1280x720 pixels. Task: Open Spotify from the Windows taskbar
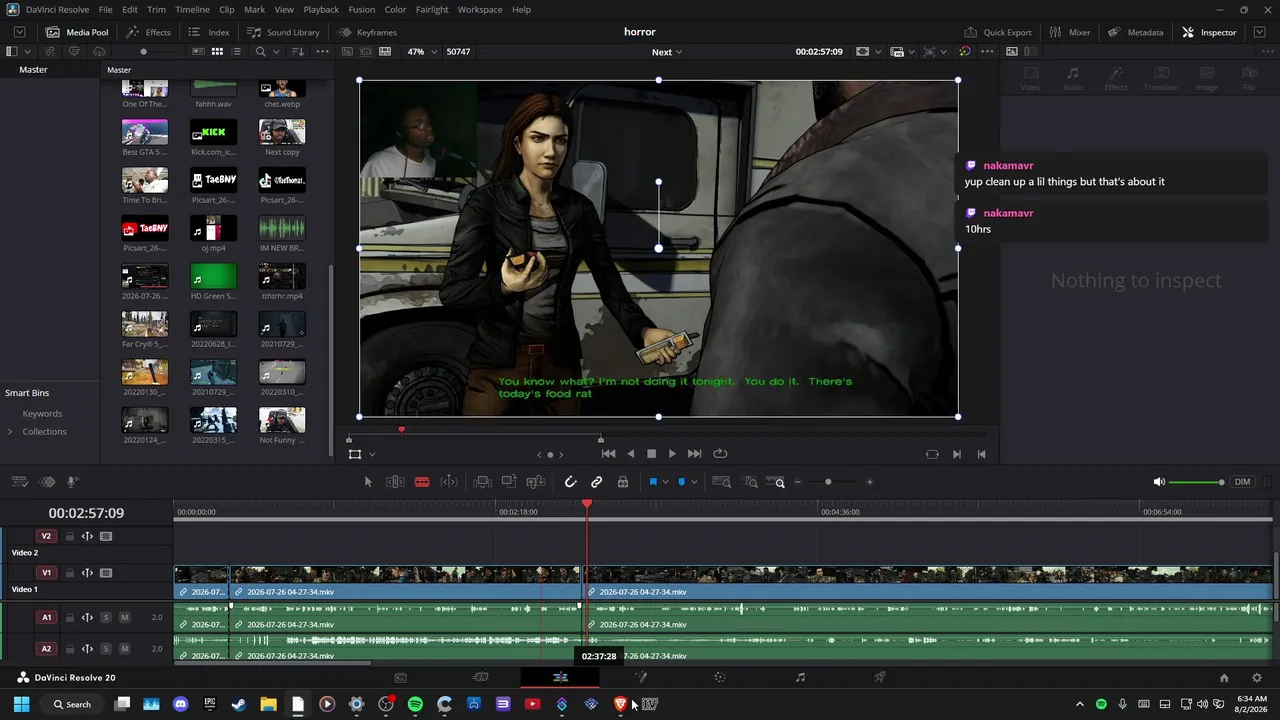415,704
